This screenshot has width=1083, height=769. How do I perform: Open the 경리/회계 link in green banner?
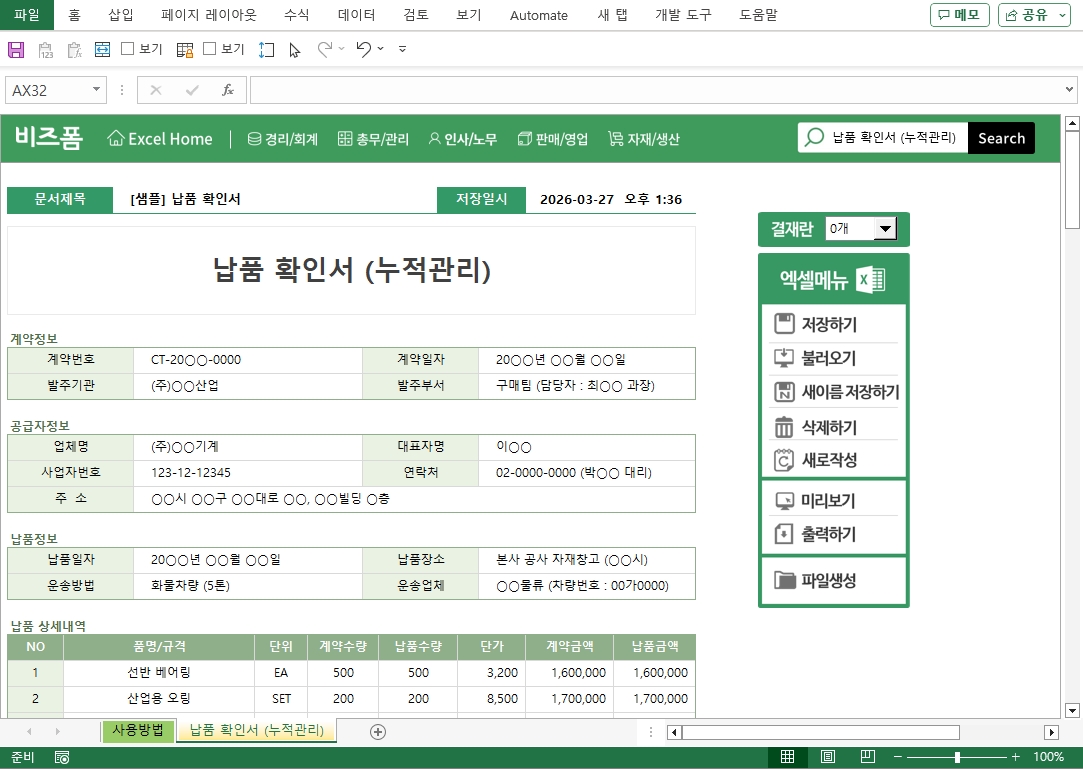283,139
